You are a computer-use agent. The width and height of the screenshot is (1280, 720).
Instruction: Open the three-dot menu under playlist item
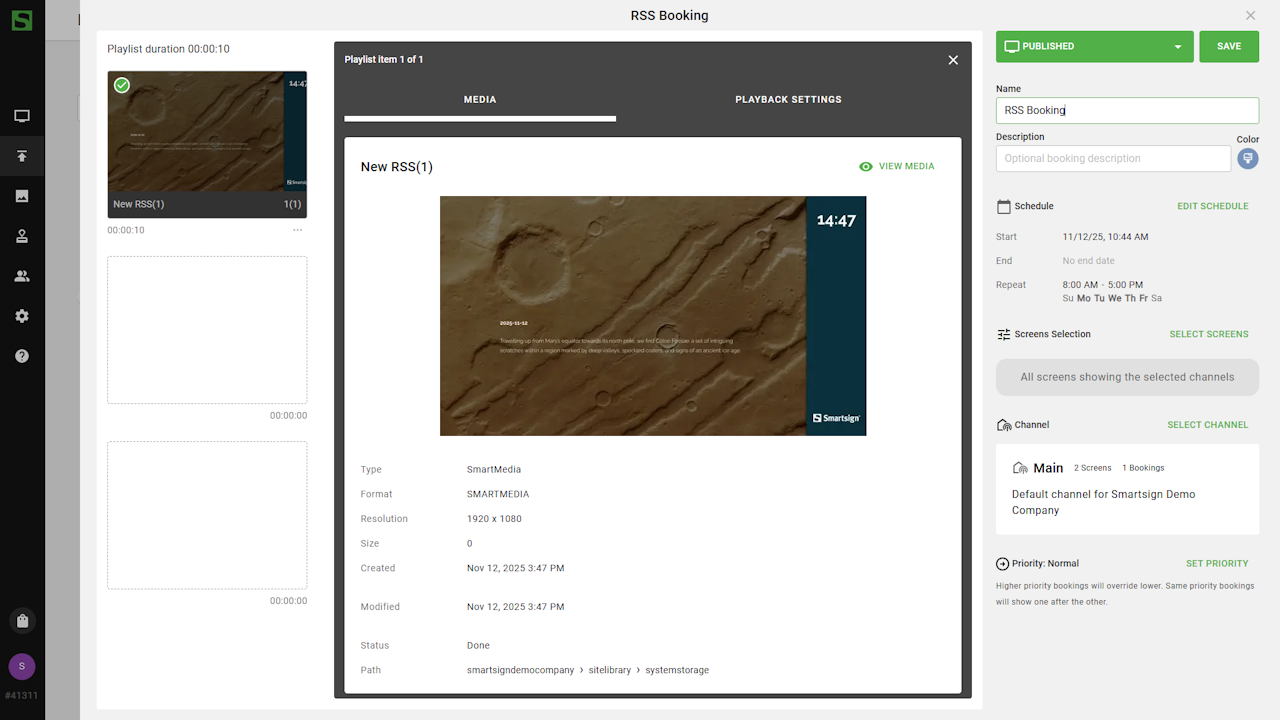[297, 230]
